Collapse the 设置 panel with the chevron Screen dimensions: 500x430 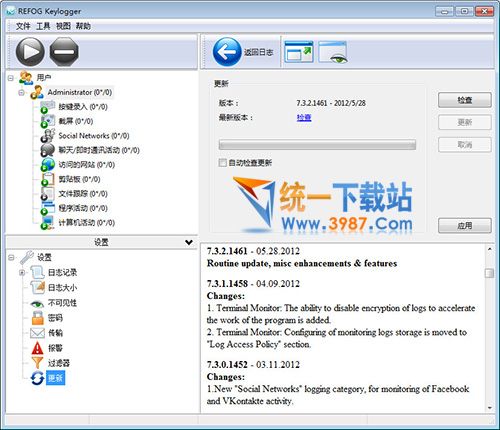click(189, 242)
